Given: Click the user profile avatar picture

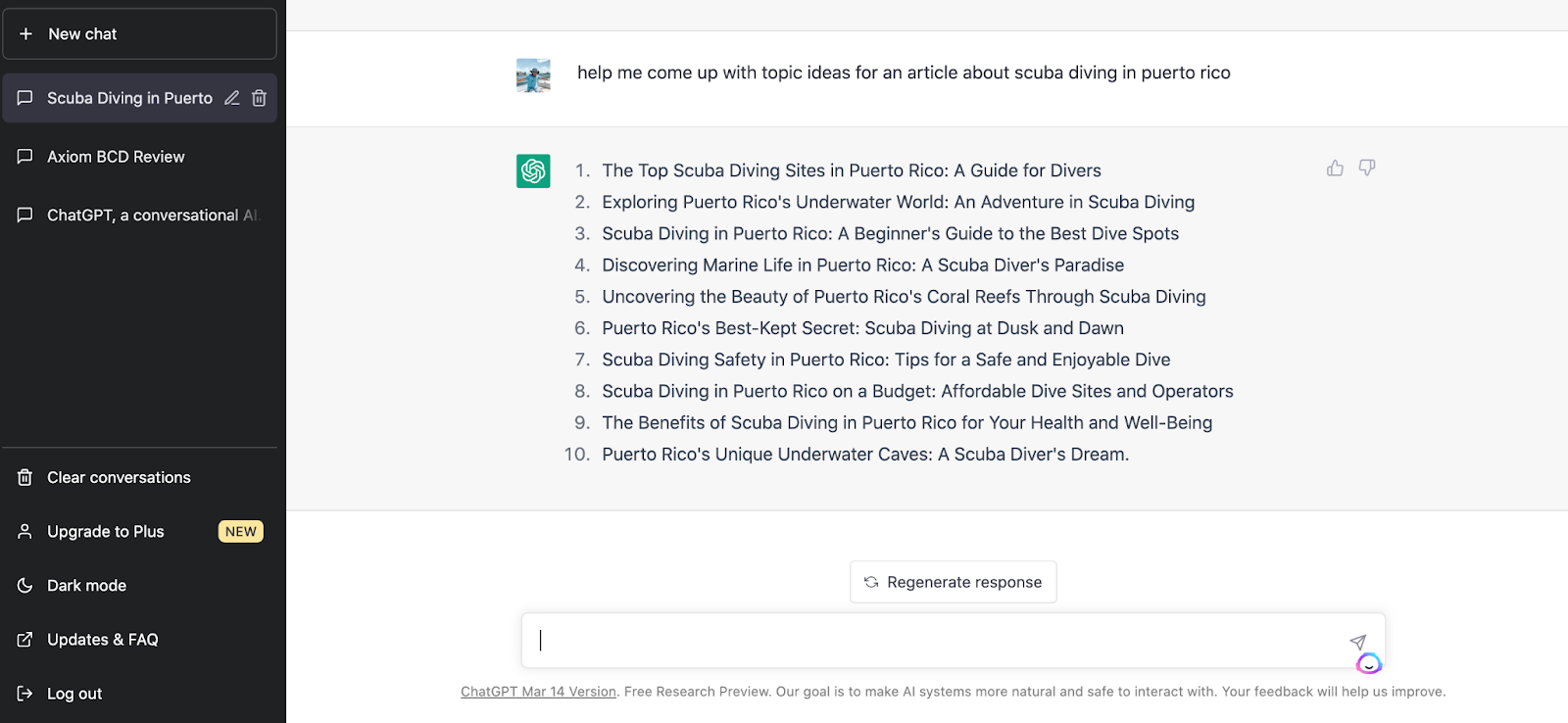Looking at the screenshot, I should coord(533,75).
